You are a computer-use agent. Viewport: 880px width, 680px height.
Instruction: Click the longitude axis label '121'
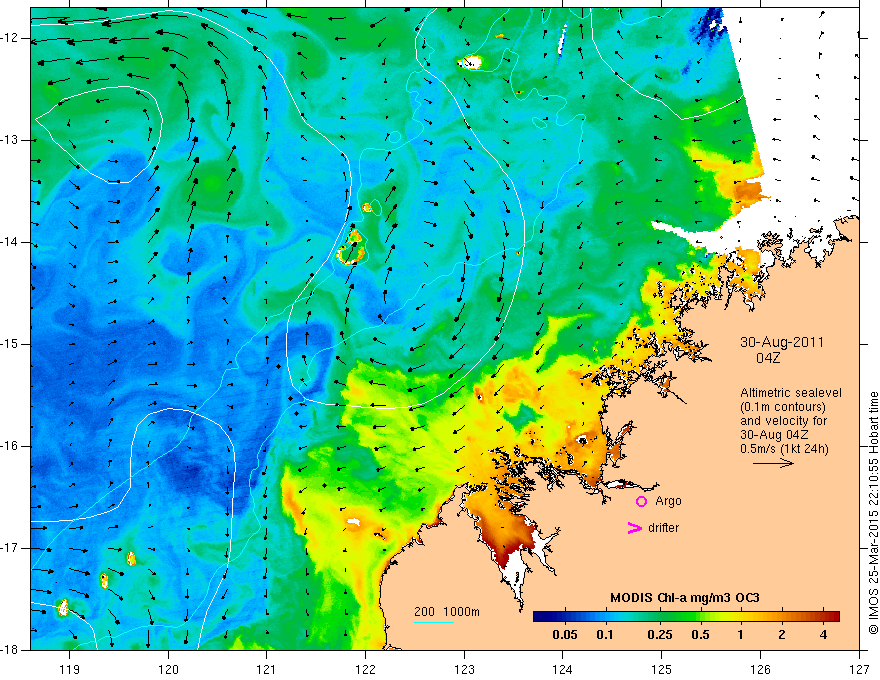267,669
